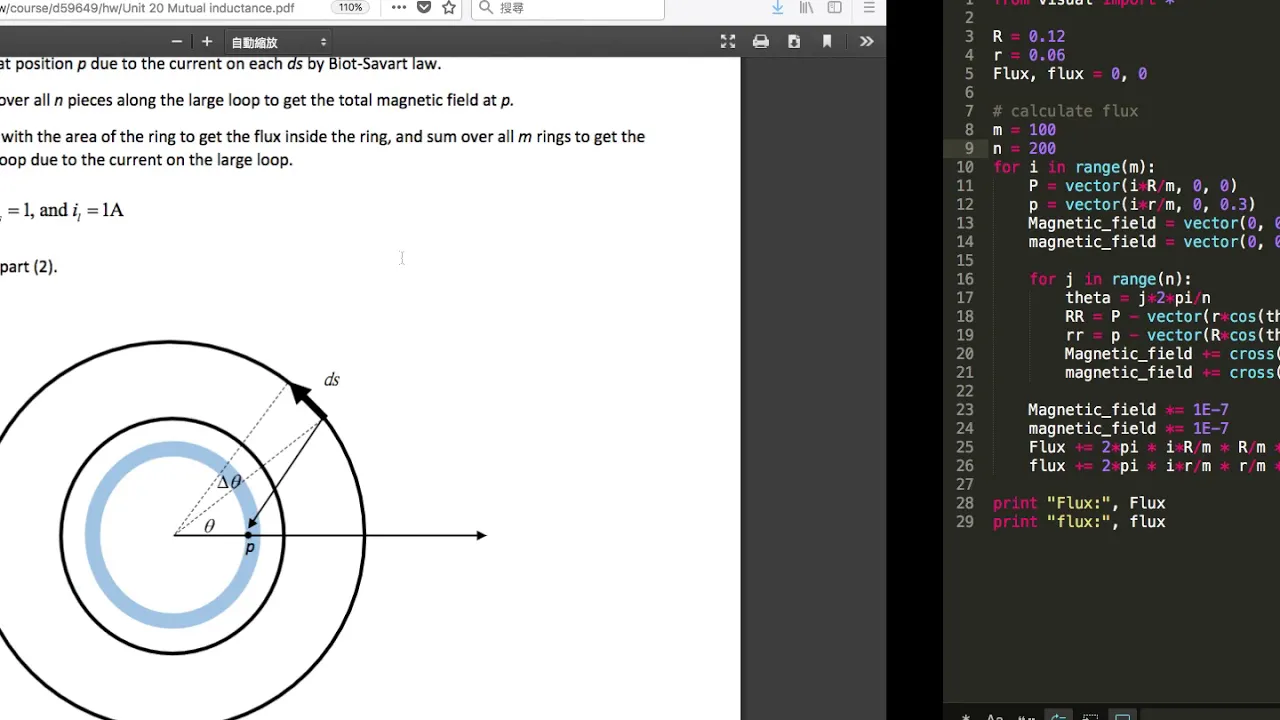Print the PDF document
The height and width of the screenshot is (720, 1280).
point(761,41)
